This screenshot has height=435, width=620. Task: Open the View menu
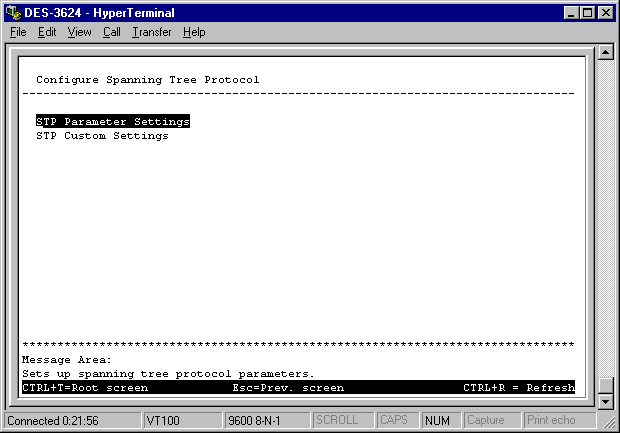[x=79, y=32]
